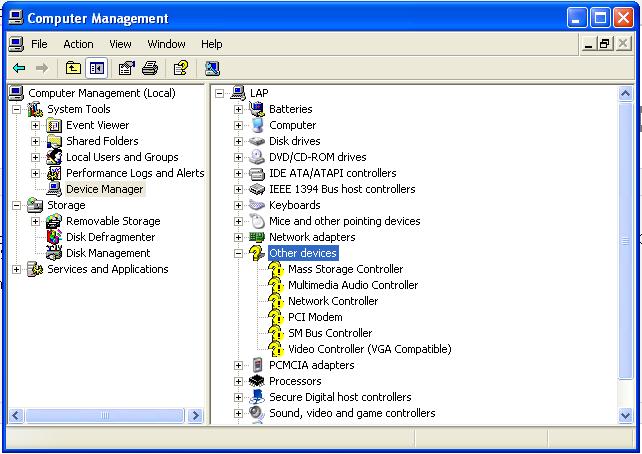Open the Window menu
Image resolution: width=642 pixels, height=454 pixels.
coord(166,44)
